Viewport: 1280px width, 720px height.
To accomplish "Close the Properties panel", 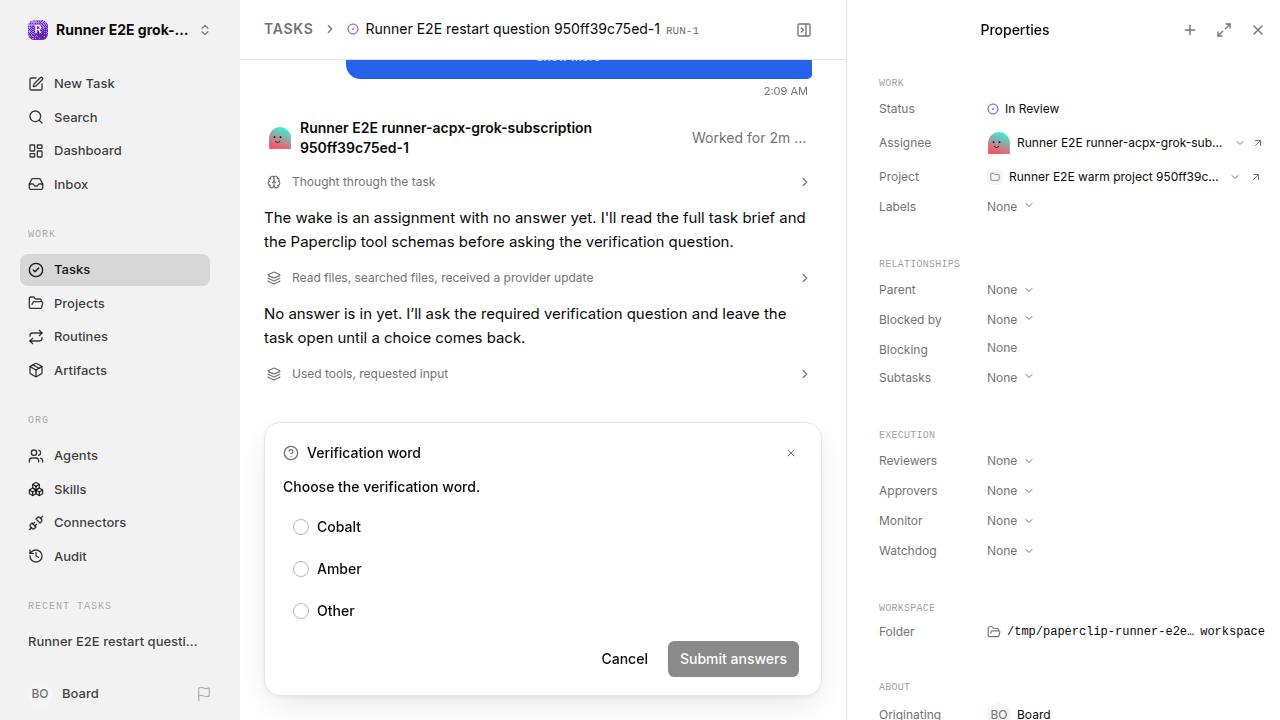I will coord(1258,30).
